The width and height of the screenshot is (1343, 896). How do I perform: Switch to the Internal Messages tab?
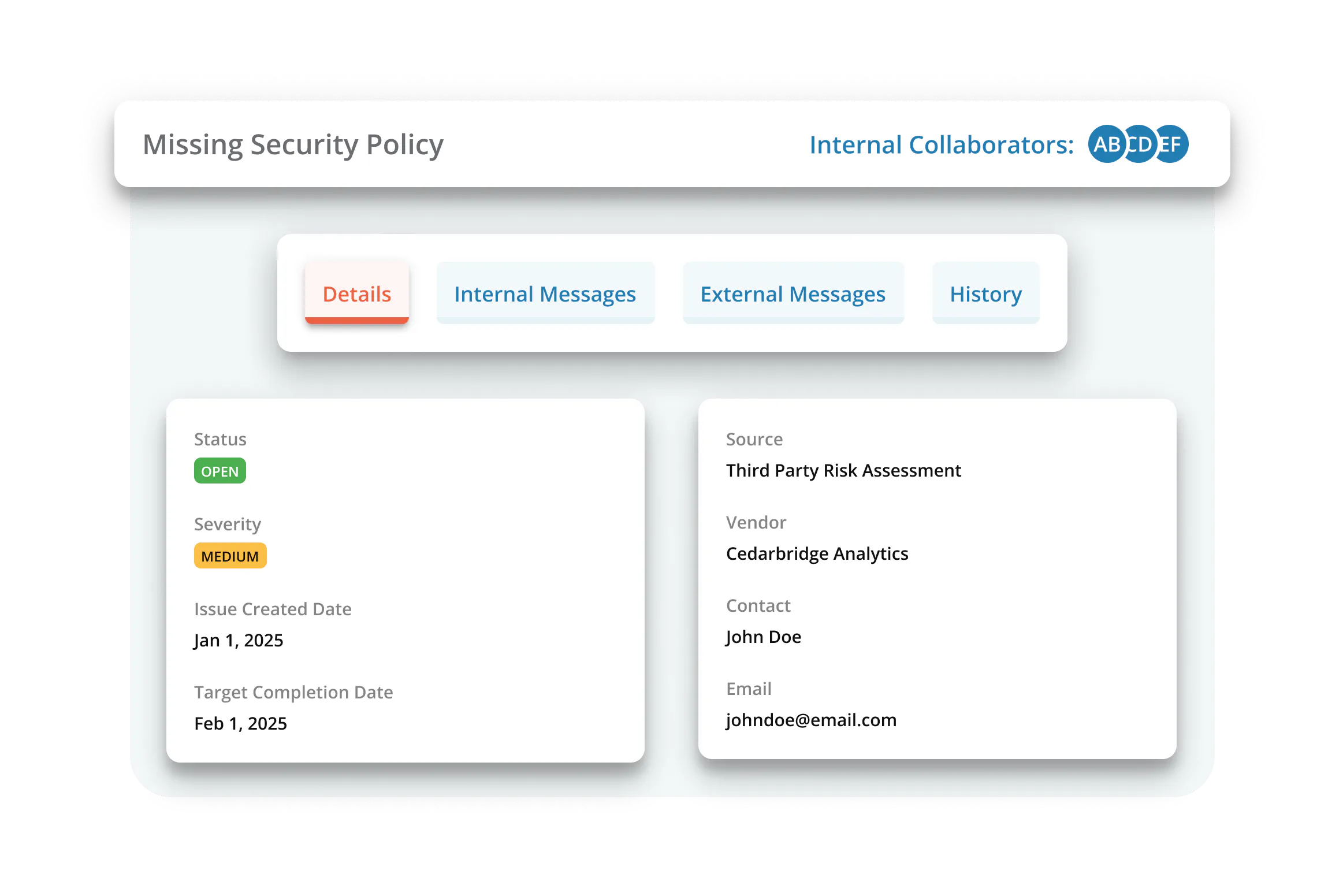(x=545, y=293)
